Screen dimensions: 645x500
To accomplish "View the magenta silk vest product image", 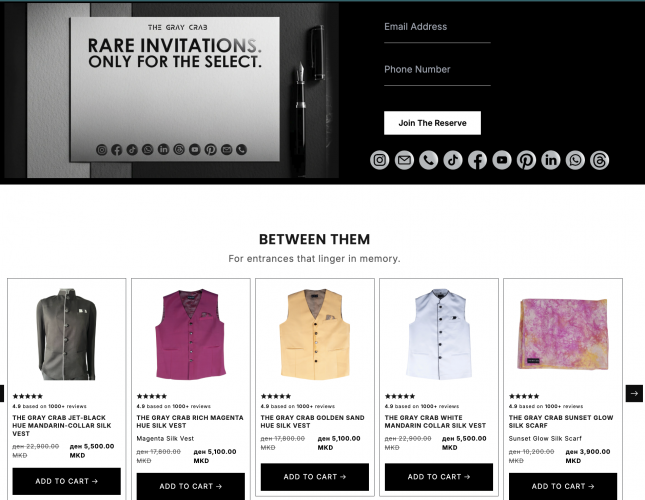I will click(x=191, y=334).
